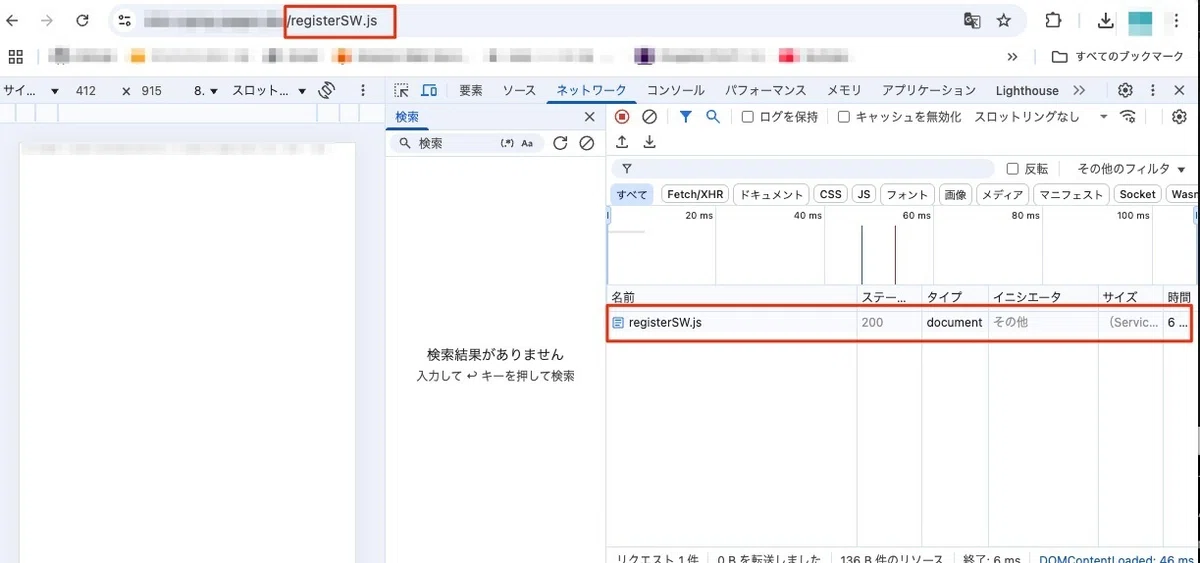Image resolution: width=1200 pixels, height=563 pixels.
Task: Open the browser downloads icon
Action: pyautogui.click(x=1105, y=20)
